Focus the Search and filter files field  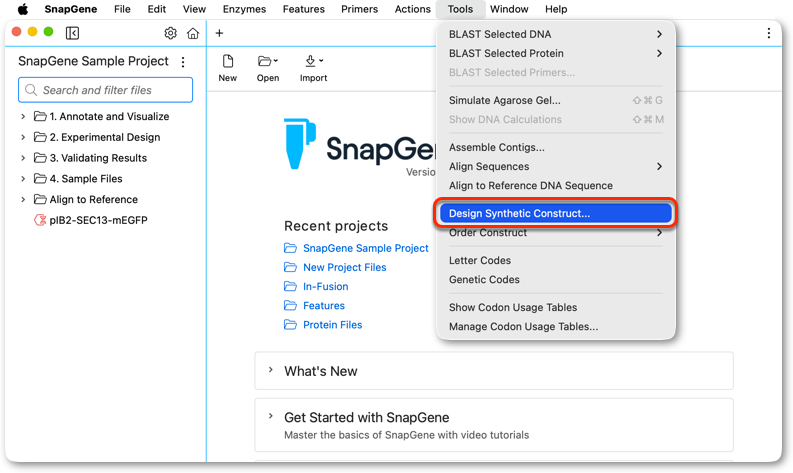105,90
